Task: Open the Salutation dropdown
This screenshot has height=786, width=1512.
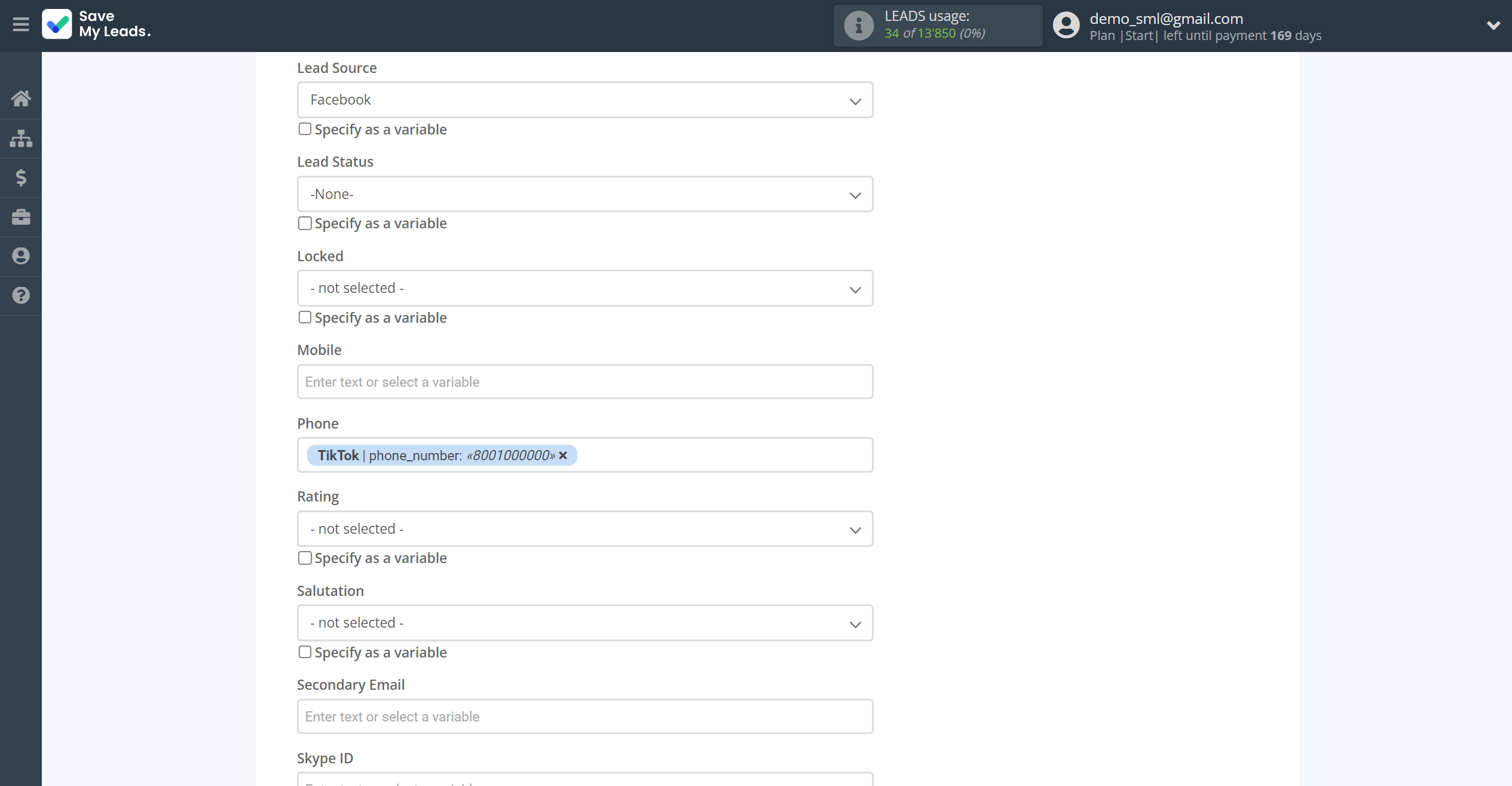Action: coord(585,623)
